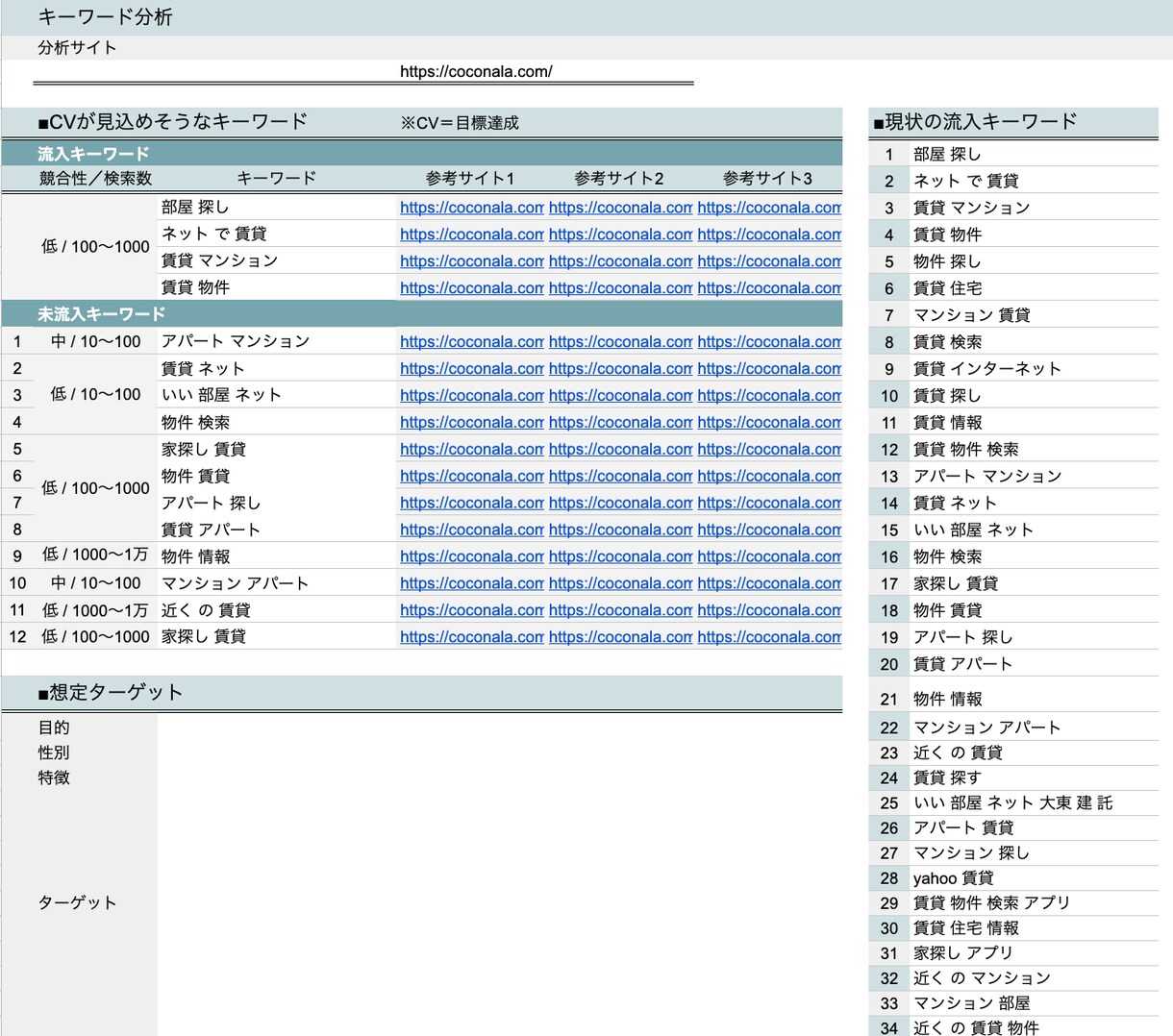
Task: Click the ■現状の流入キーワード heading
Action: tap(975, 122)
